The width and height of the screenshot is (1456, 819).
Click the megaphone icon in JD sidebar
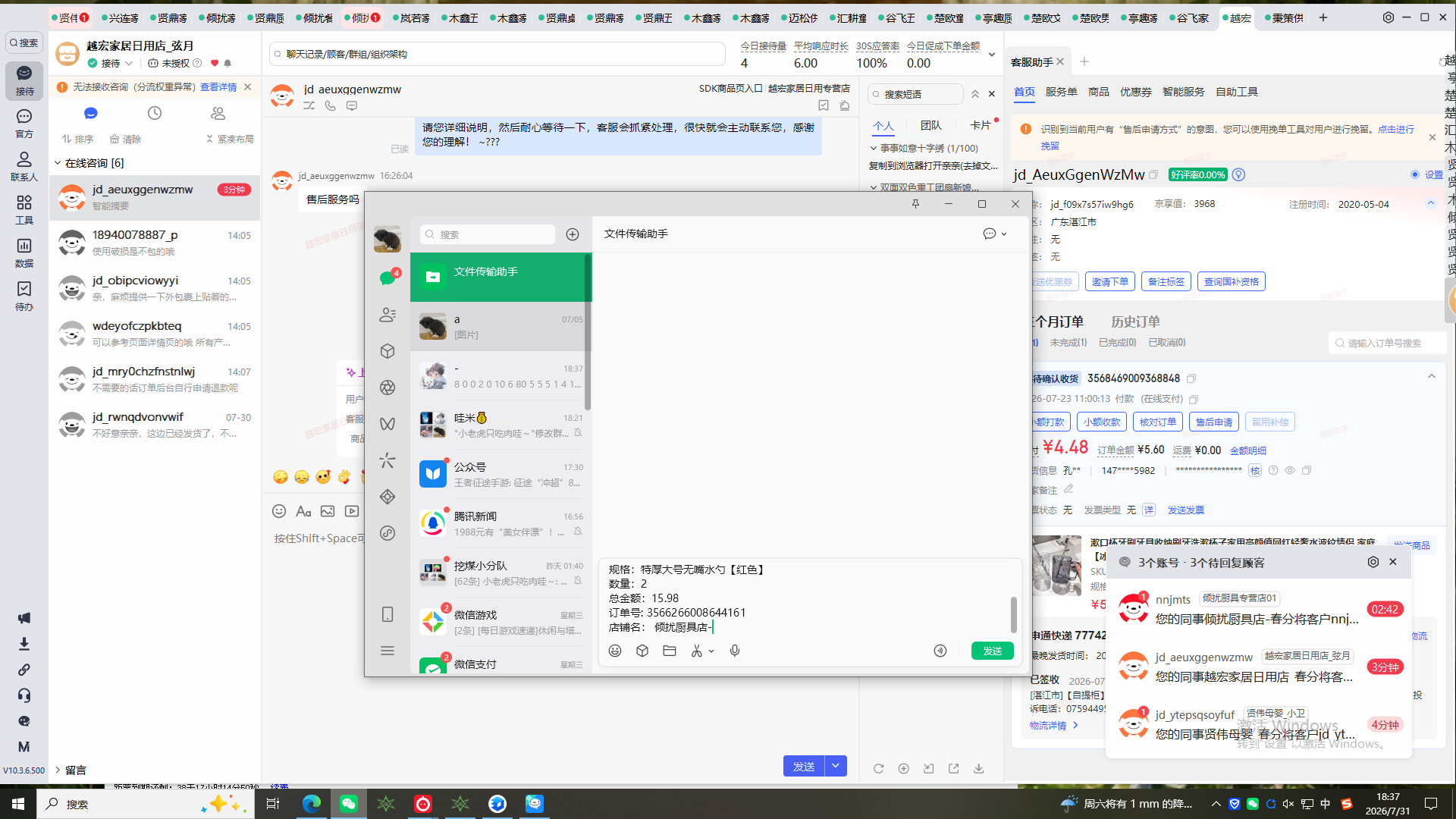pos(24,618)
